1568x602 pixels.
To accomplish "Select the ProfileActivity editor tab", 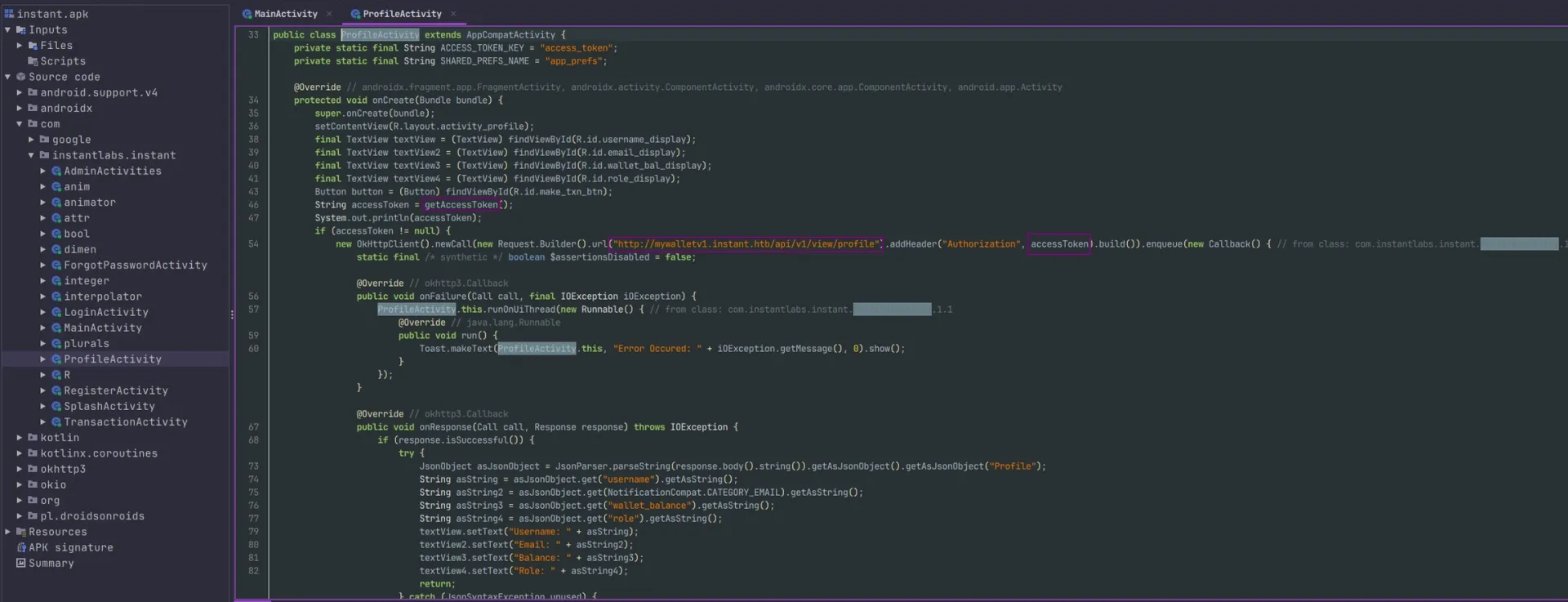I will pos(402,14).
